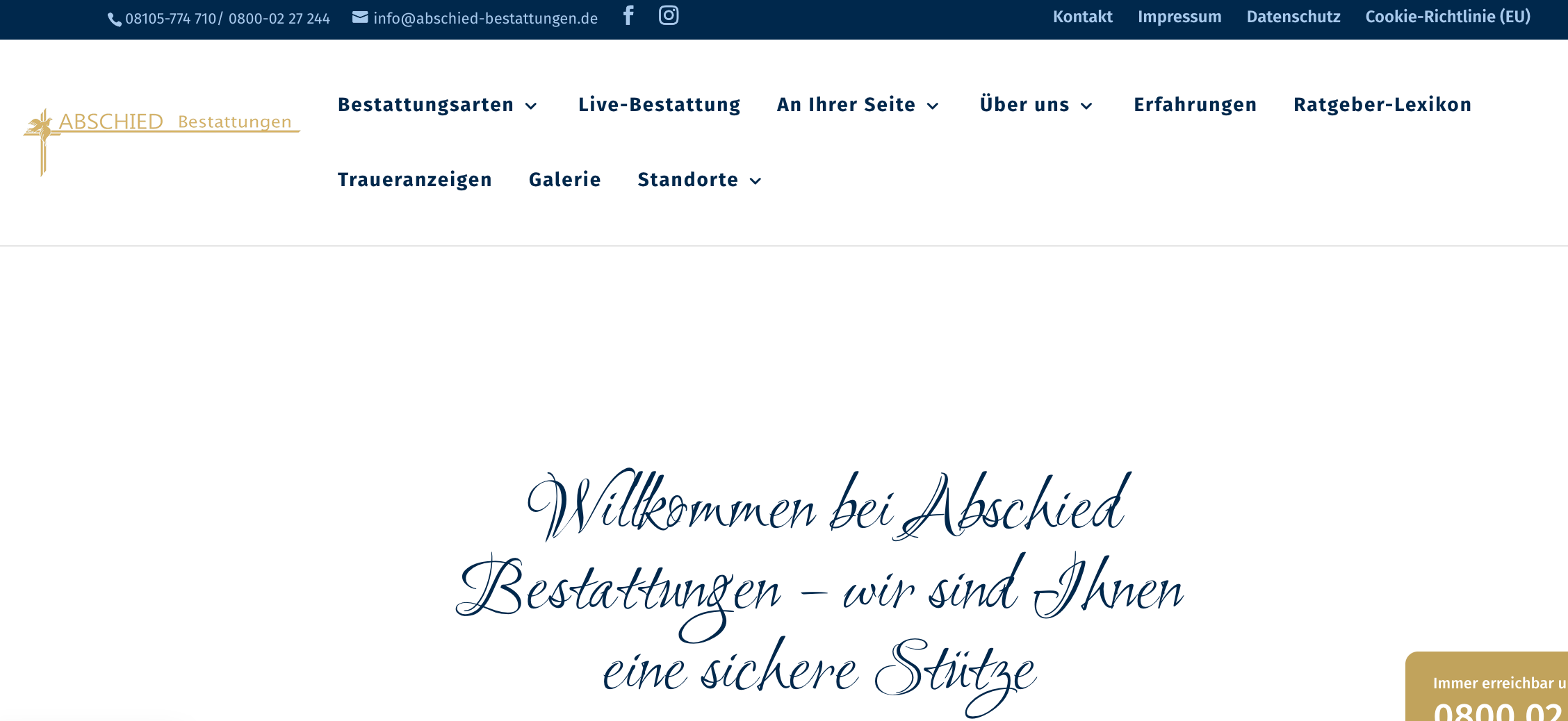This screenshot has height=721, width=1568.
Task: Open the Standorte menu item
Action: [x=688, y=179]
